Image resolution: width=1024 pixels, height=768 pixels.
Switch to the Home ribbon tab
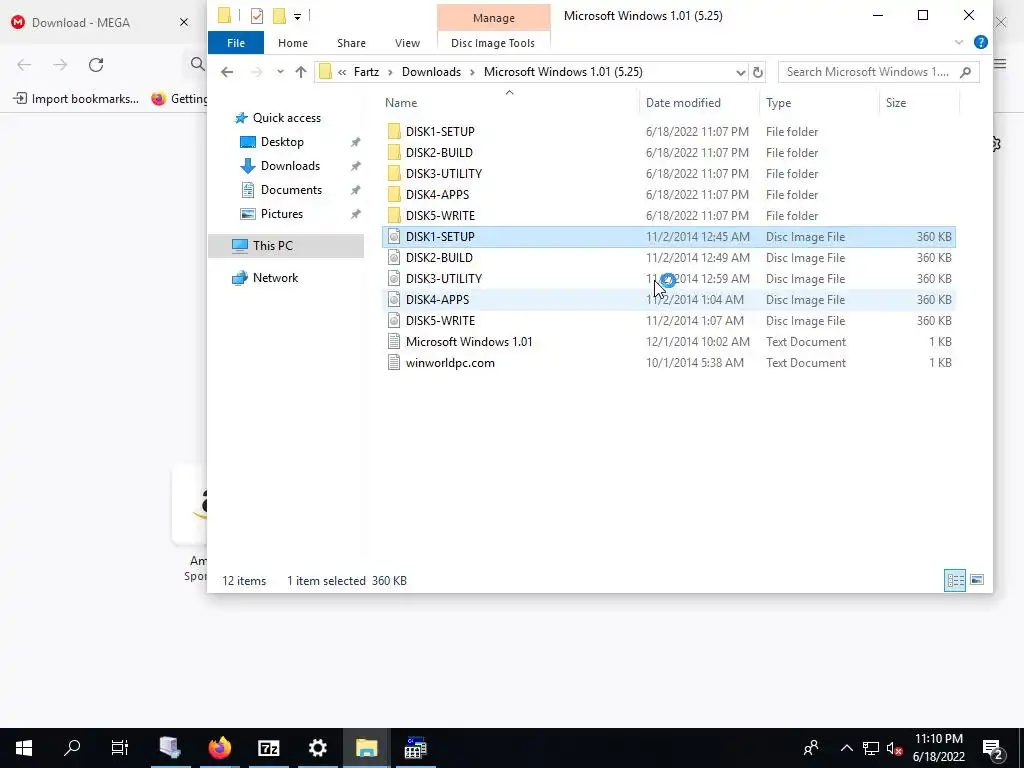pos(293,43)
